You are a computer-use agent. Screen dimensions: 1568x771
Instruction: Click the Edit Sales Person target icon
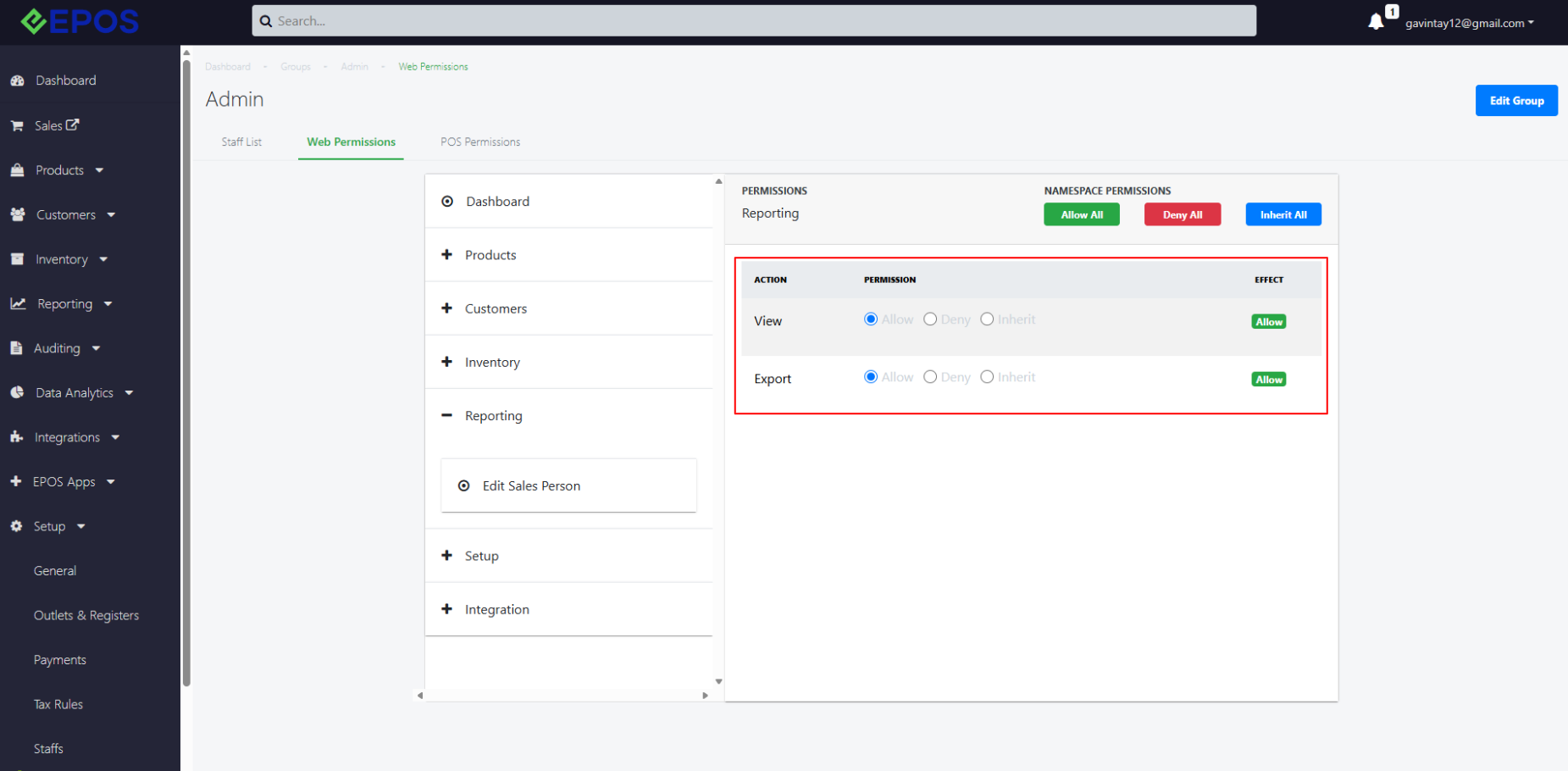click(464, 485)
